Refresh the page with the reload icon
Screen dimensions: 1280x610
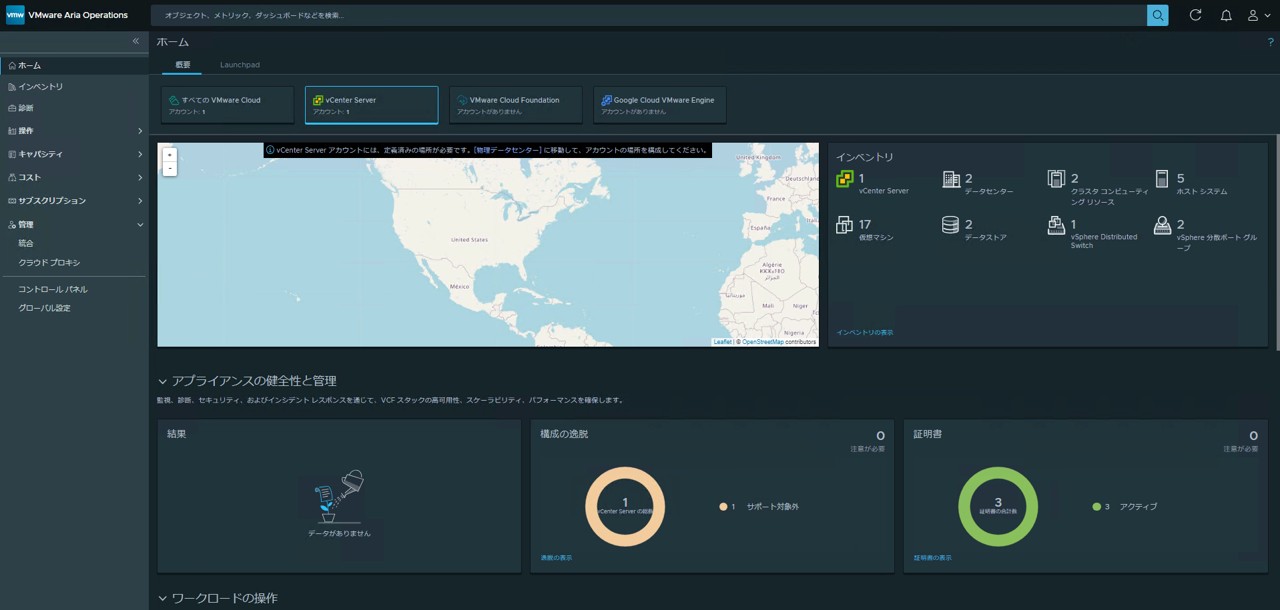[1195, 15]
